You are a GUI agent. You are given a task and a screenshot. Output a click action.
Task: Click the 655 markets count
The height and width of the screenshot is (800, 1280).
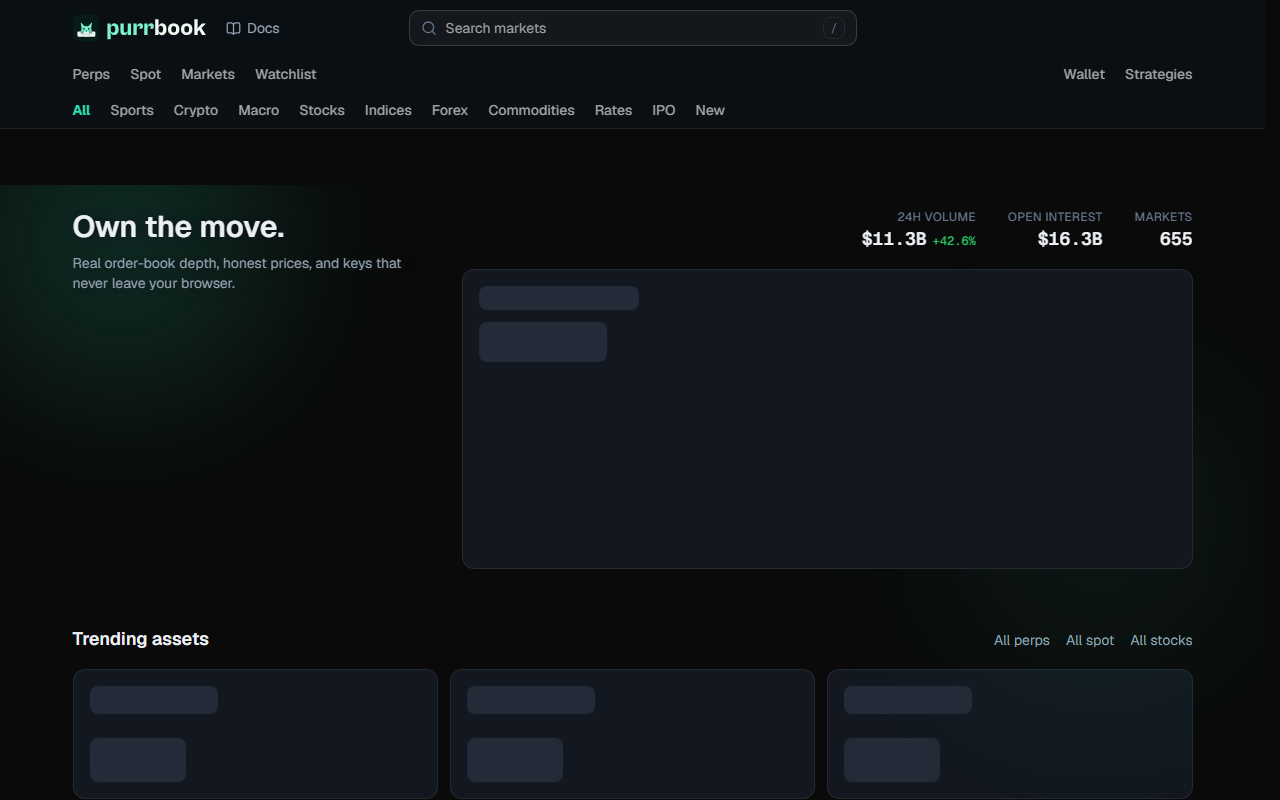click(x=1176, y=239)
